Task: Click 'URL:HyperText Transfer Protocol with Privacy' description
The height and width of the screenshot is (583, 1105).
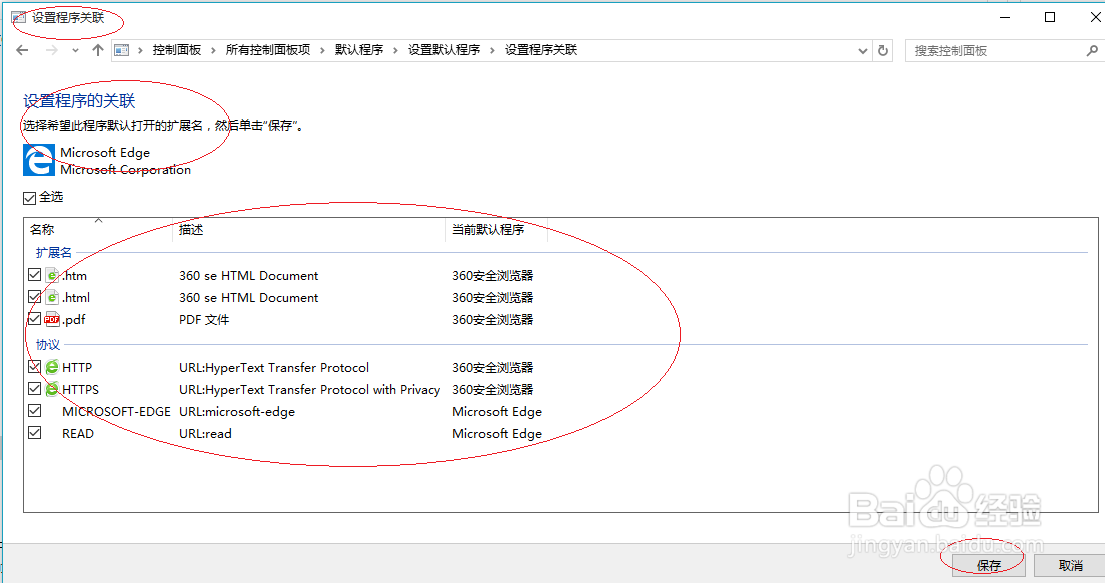Action: (309, 390)
